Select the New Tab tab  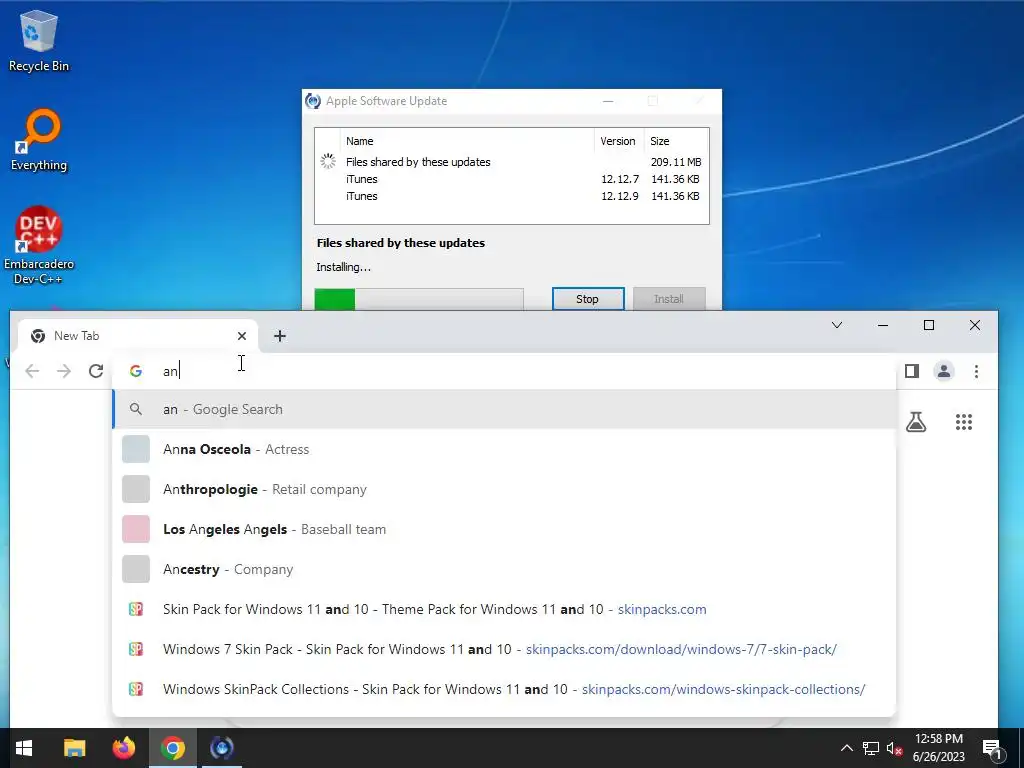137,336
